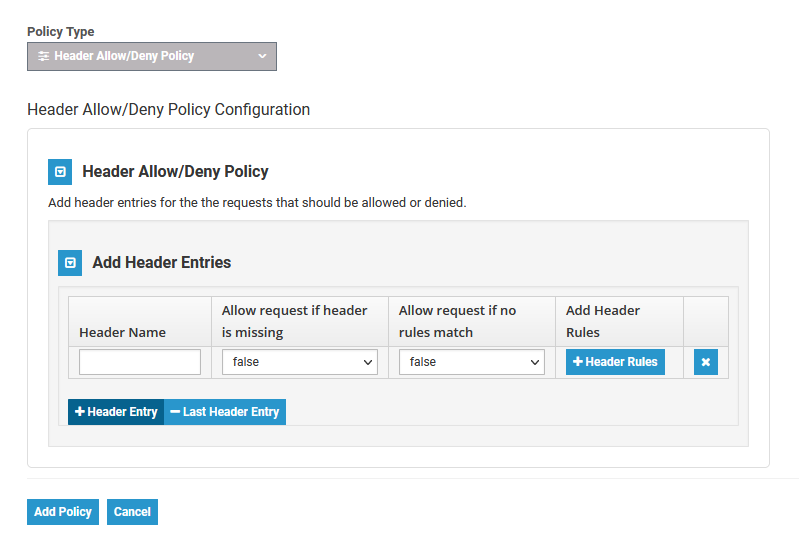Click the plus icon on Header Rules
Screen dimensions: 799x552
click(x=578, y=362)
